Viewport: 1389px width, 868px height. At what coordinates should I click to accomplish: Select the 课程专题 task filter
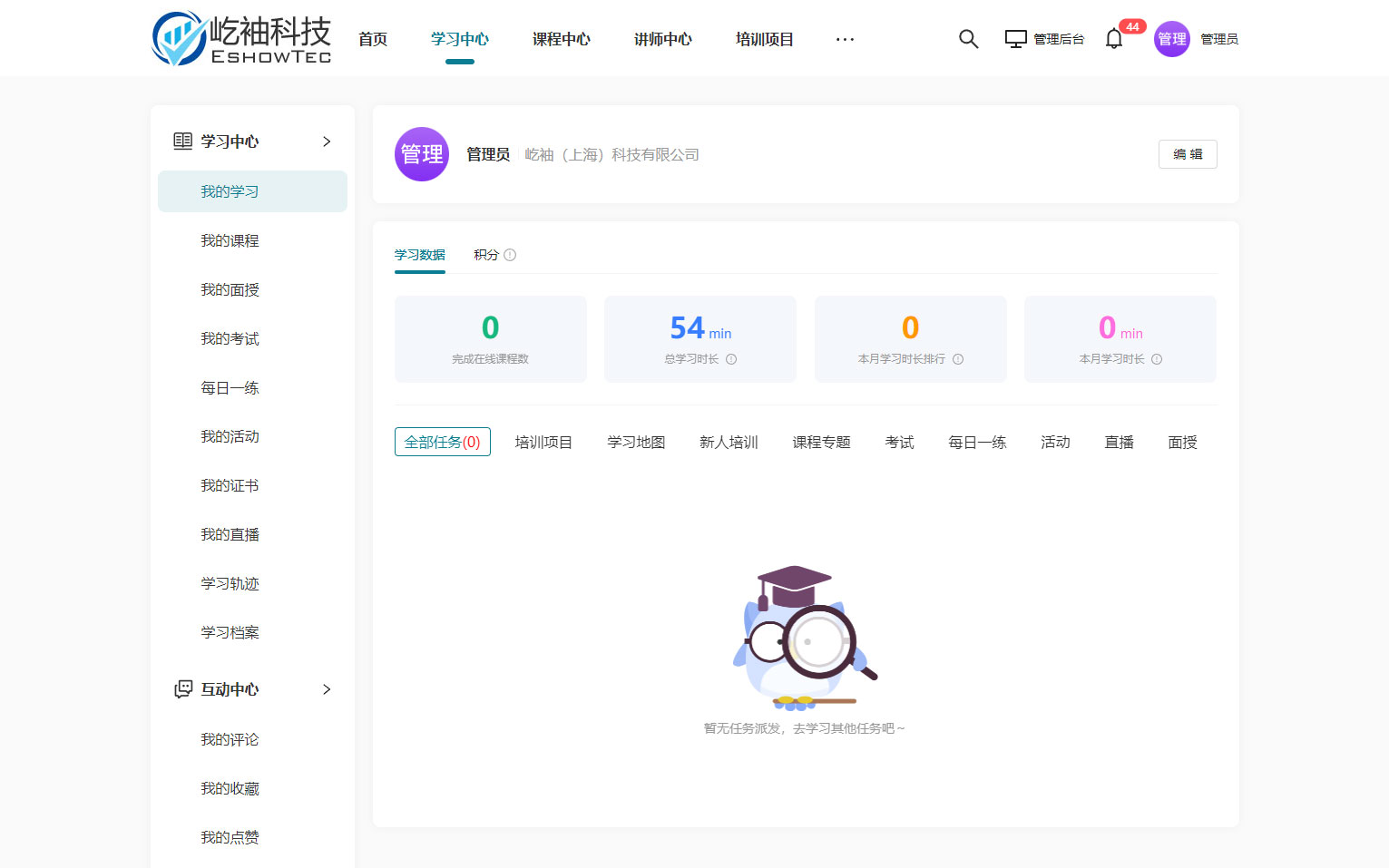pyautogui.click(x=821, y=442)
